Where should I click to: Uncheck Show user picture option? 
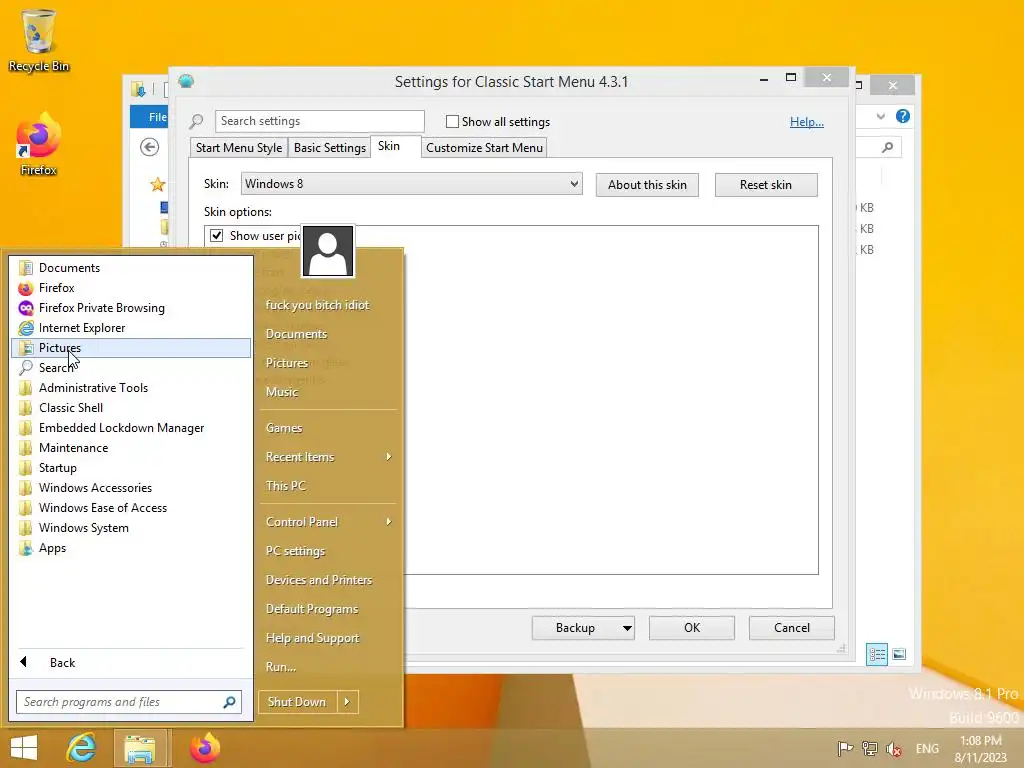pos(217,236)
